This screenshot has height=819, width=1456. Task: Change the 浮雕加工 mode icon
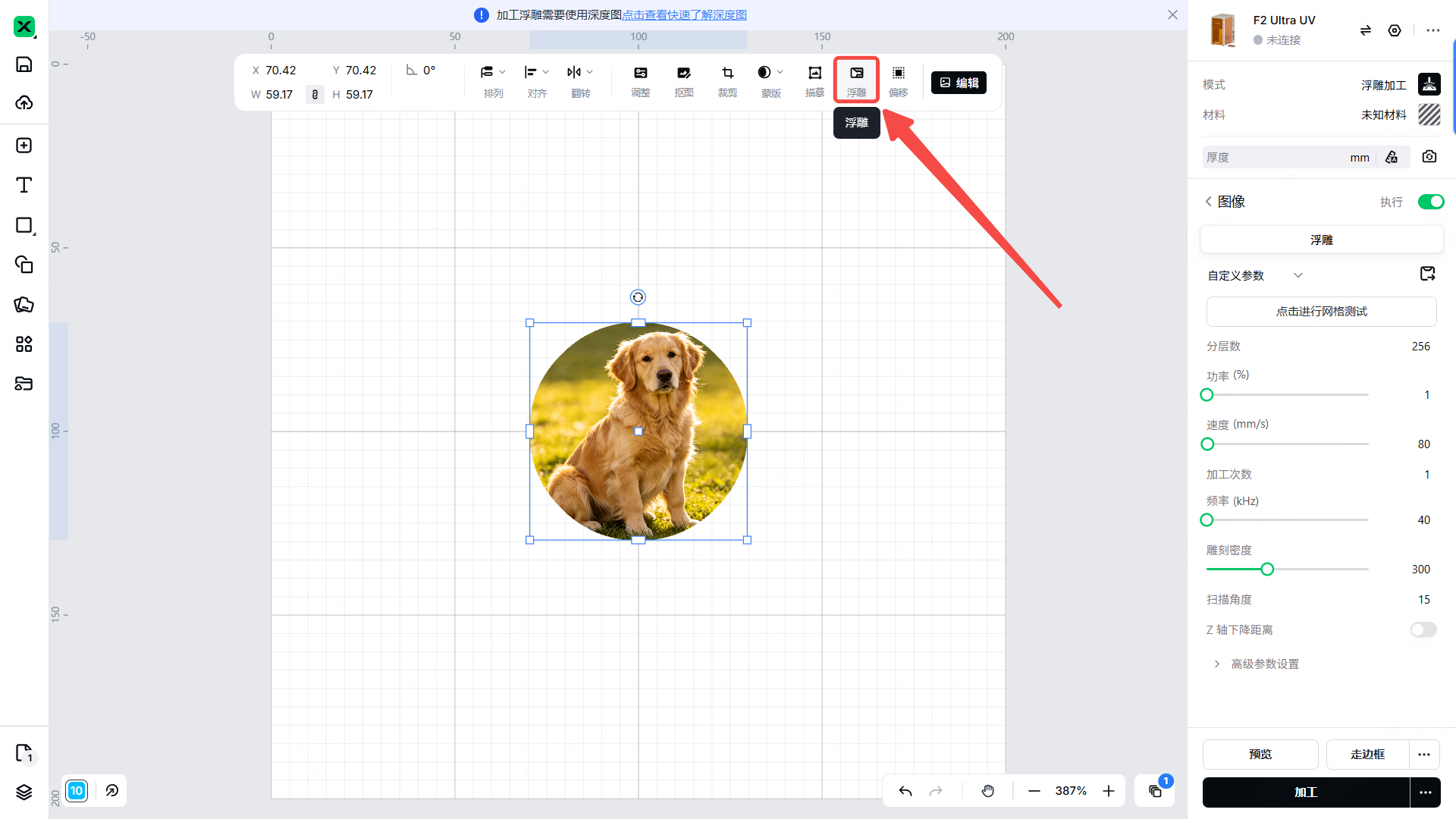click(x=1429, y=84)
